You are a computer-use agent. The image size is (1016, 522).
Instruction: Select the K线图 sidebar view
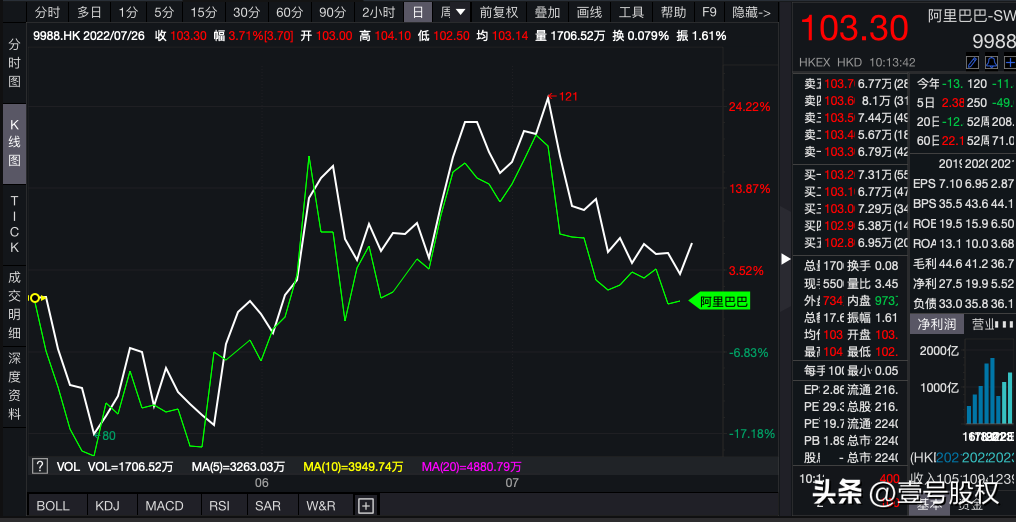[14, 143]
